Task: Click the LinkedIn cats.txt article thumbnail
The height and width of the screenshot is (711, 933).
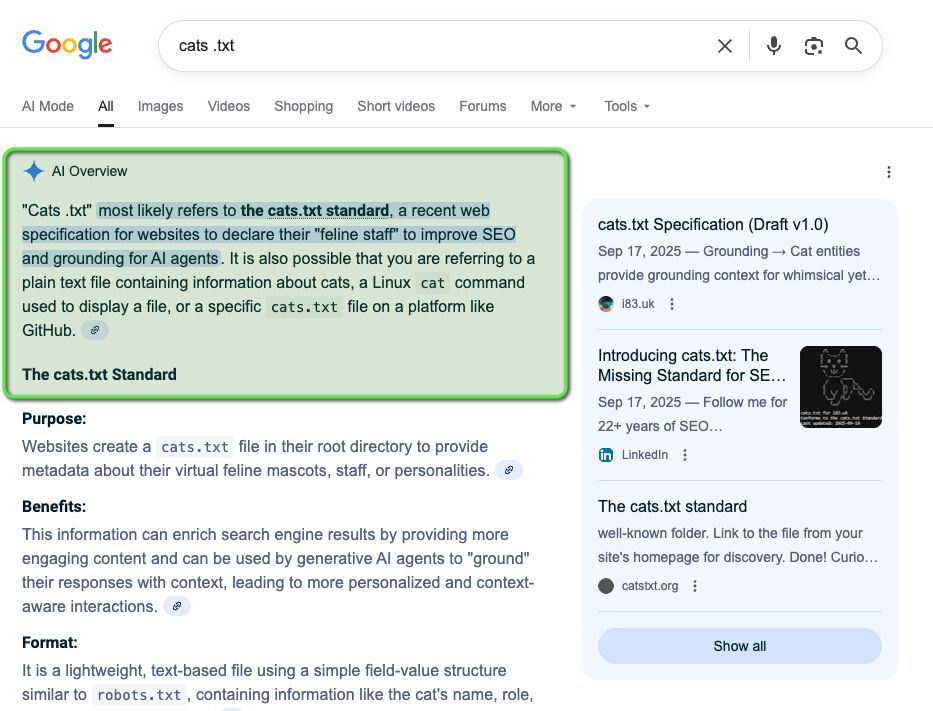Action: click(x=840, y=386)
